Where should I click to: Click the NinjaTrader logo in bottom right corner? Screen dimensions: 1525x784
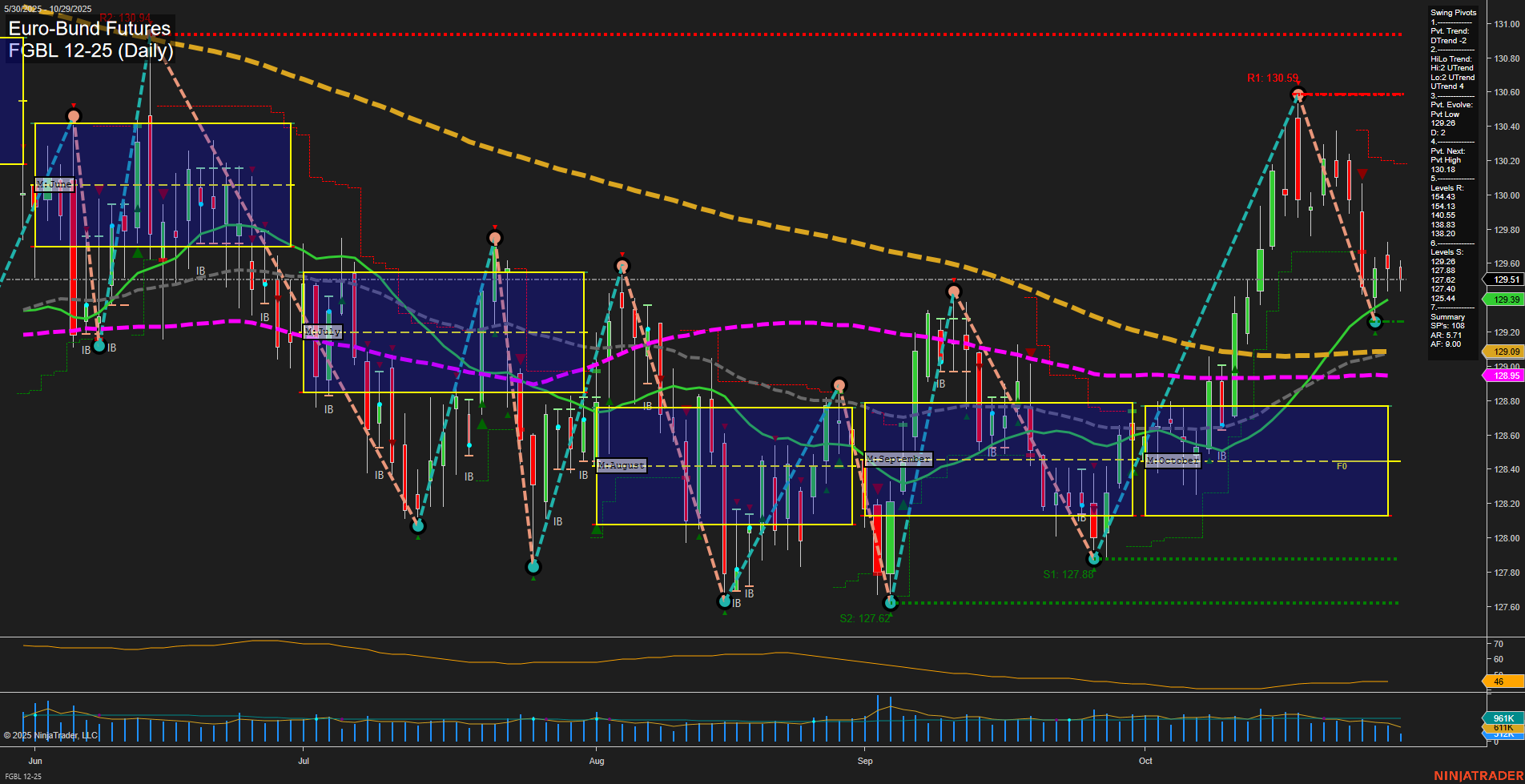pyautogui.click(x=1478, y=776)
